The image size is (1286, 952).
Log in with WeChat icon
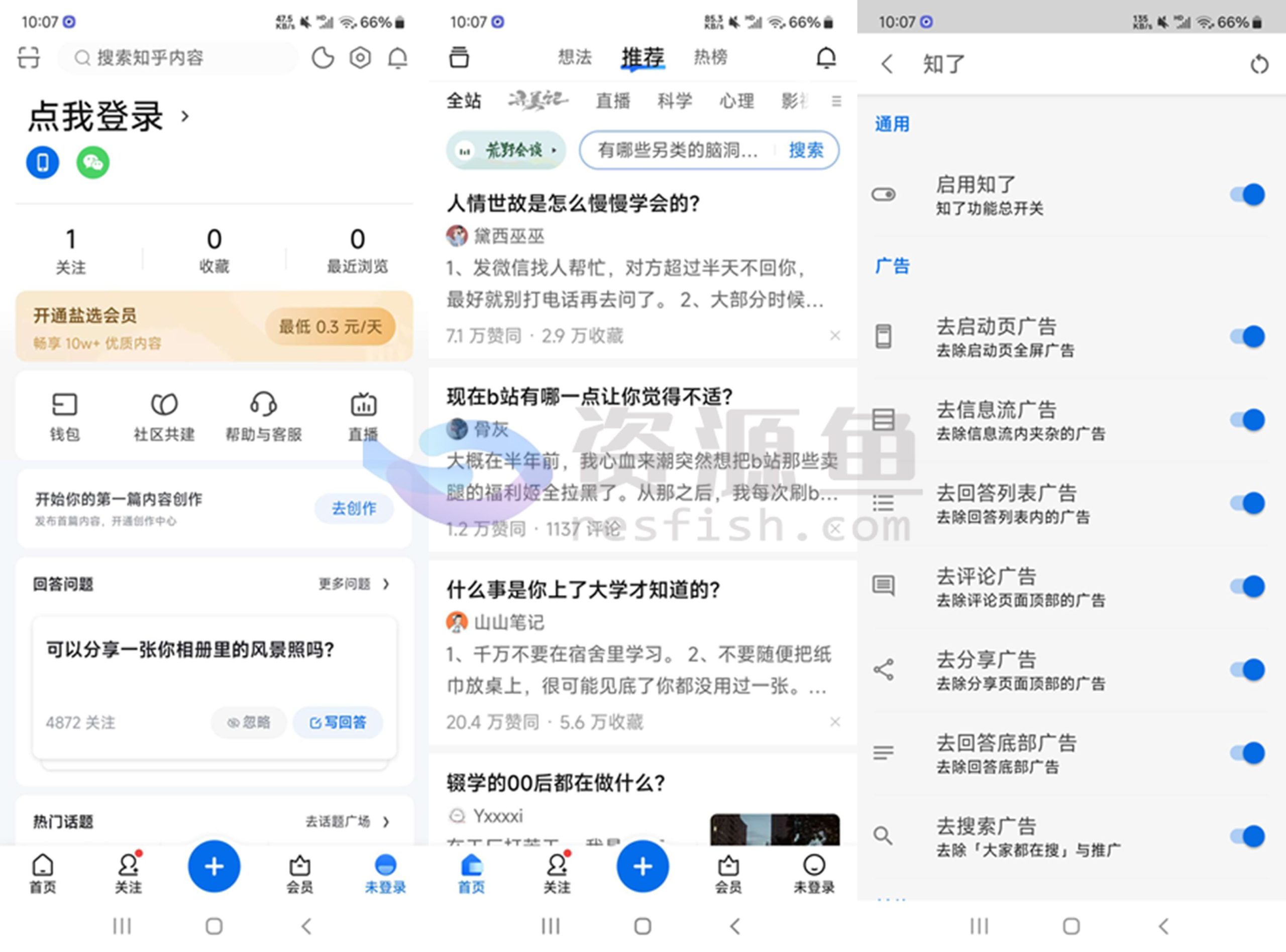(x=93, y=163)
